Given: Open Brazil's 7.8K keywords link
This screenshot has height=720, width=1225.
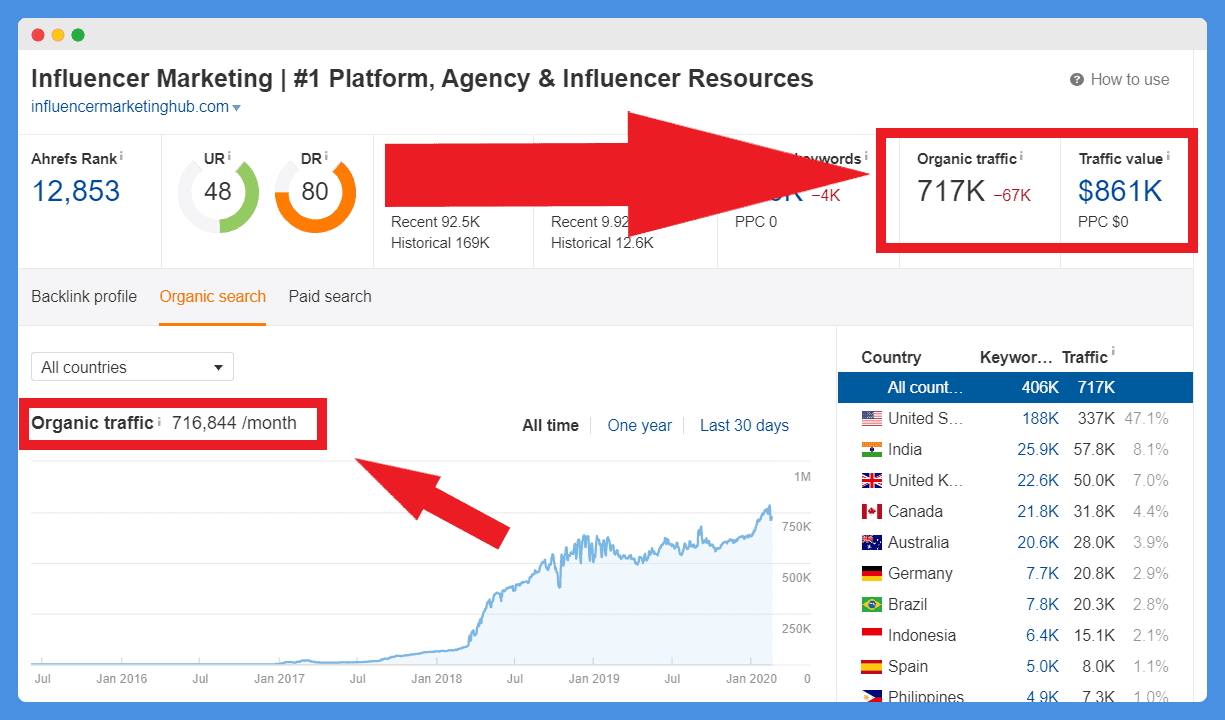Looking at the screenshot, I should pyautogui.click(x=1043, y=604).
